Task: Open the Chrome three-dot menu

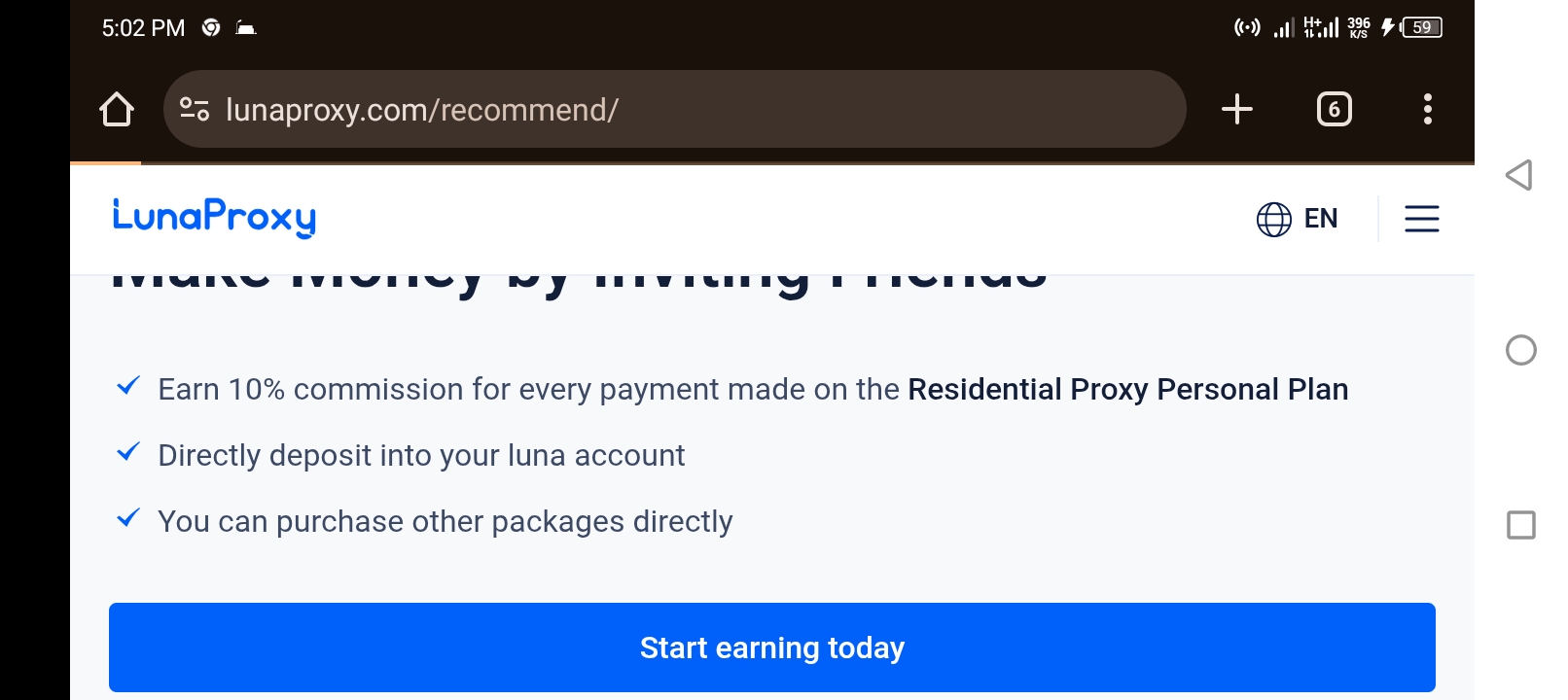Action: pyautogui.click(x=1427, y=109)
